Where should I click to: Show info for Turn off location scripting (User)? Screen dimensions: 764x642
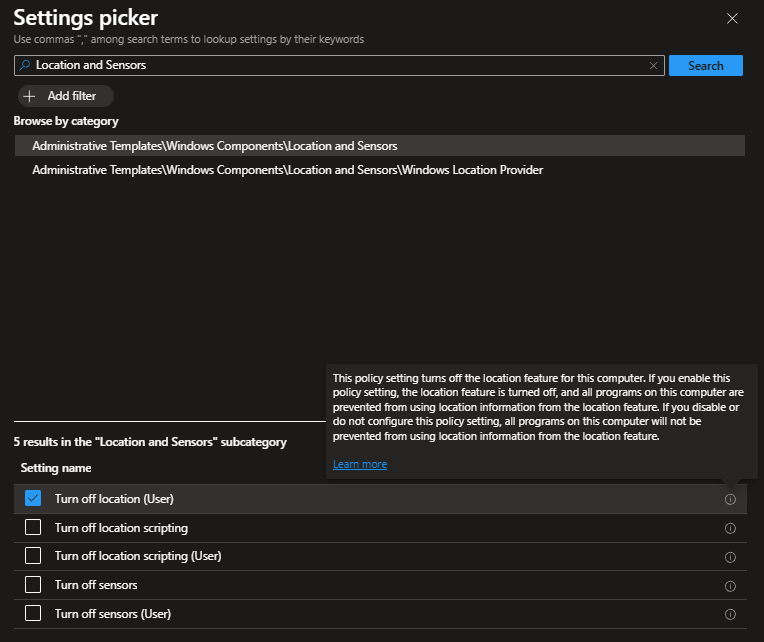(x=730, y=557)
